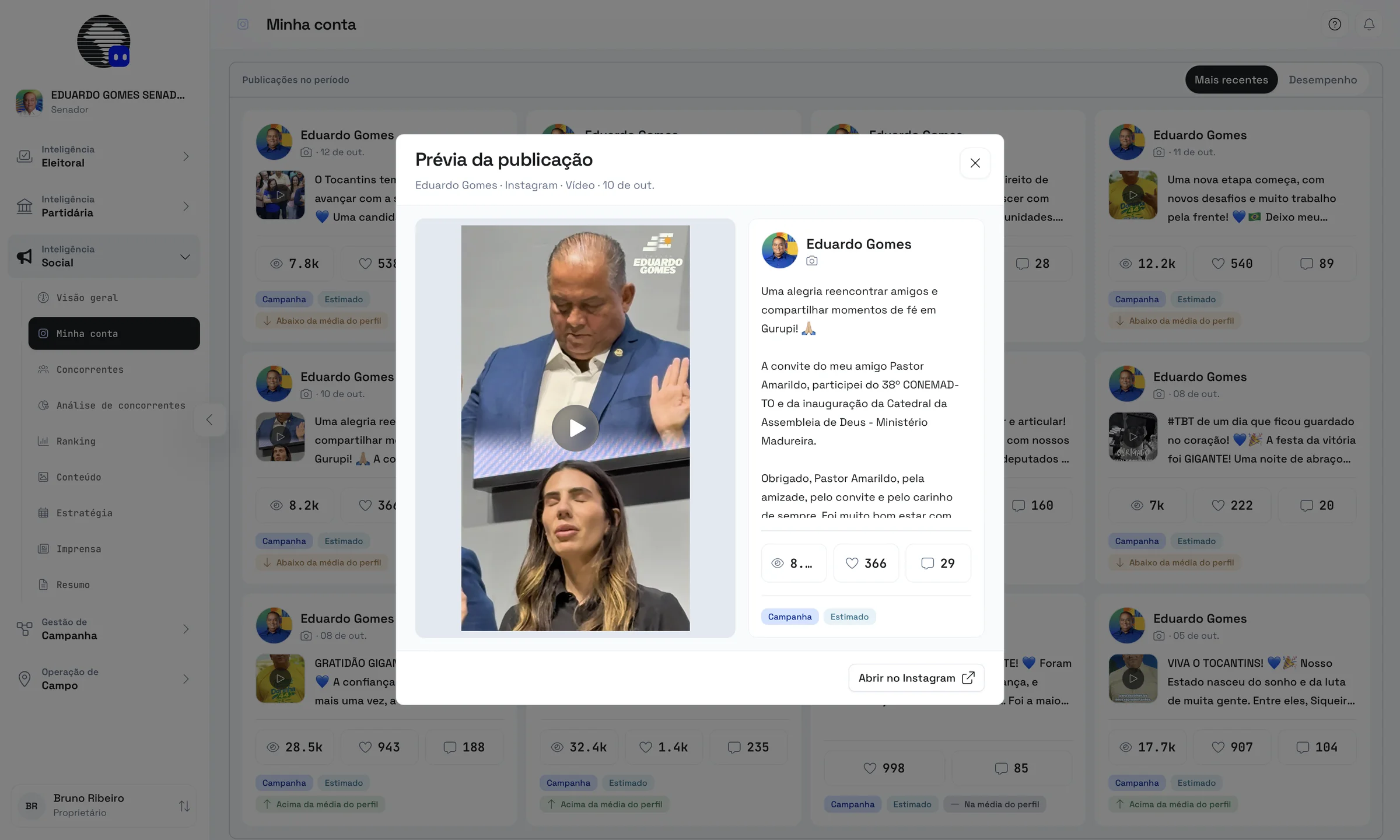1400x840 pixels.
Task: Open the notifications bell icon
Action: tap(1368, 24)
